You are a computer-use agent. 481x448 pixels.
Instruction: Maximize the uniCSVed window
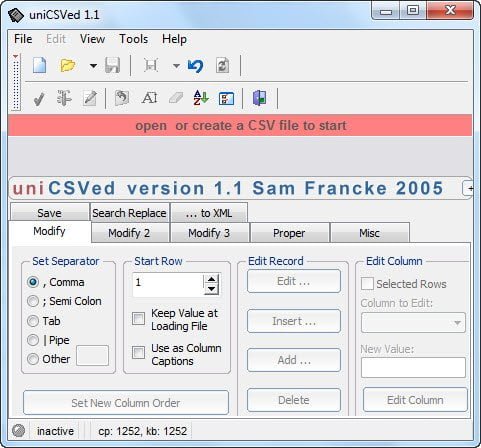pos(413,11)
